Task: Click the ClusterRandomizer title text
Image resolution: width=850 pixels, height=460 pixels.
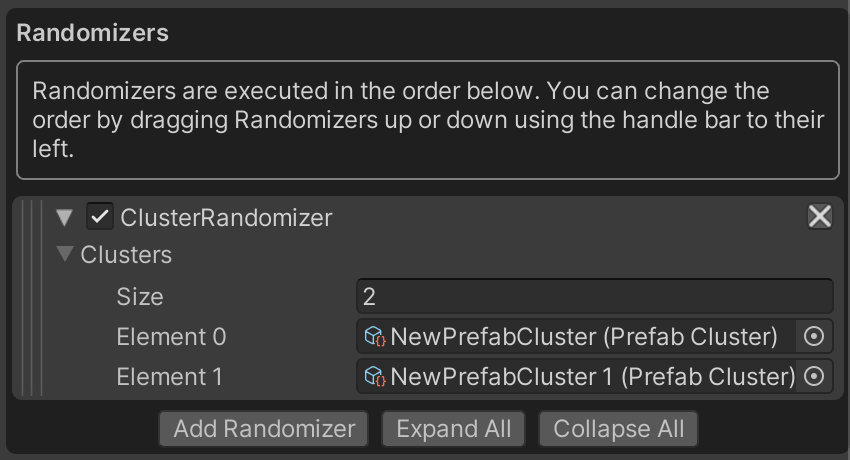Action: point(226,217)
